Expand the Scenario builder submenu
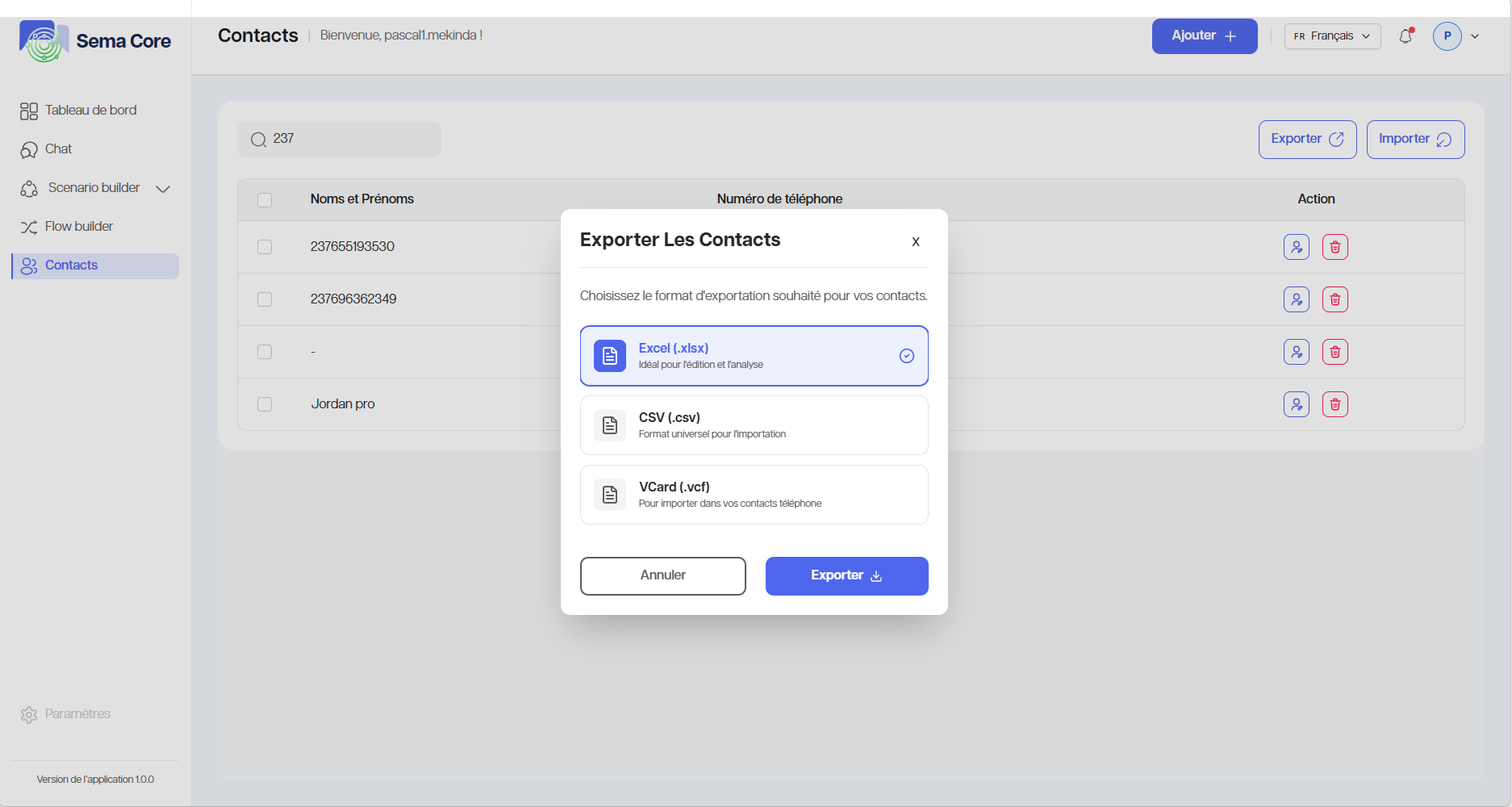 (x=163, y=189)
